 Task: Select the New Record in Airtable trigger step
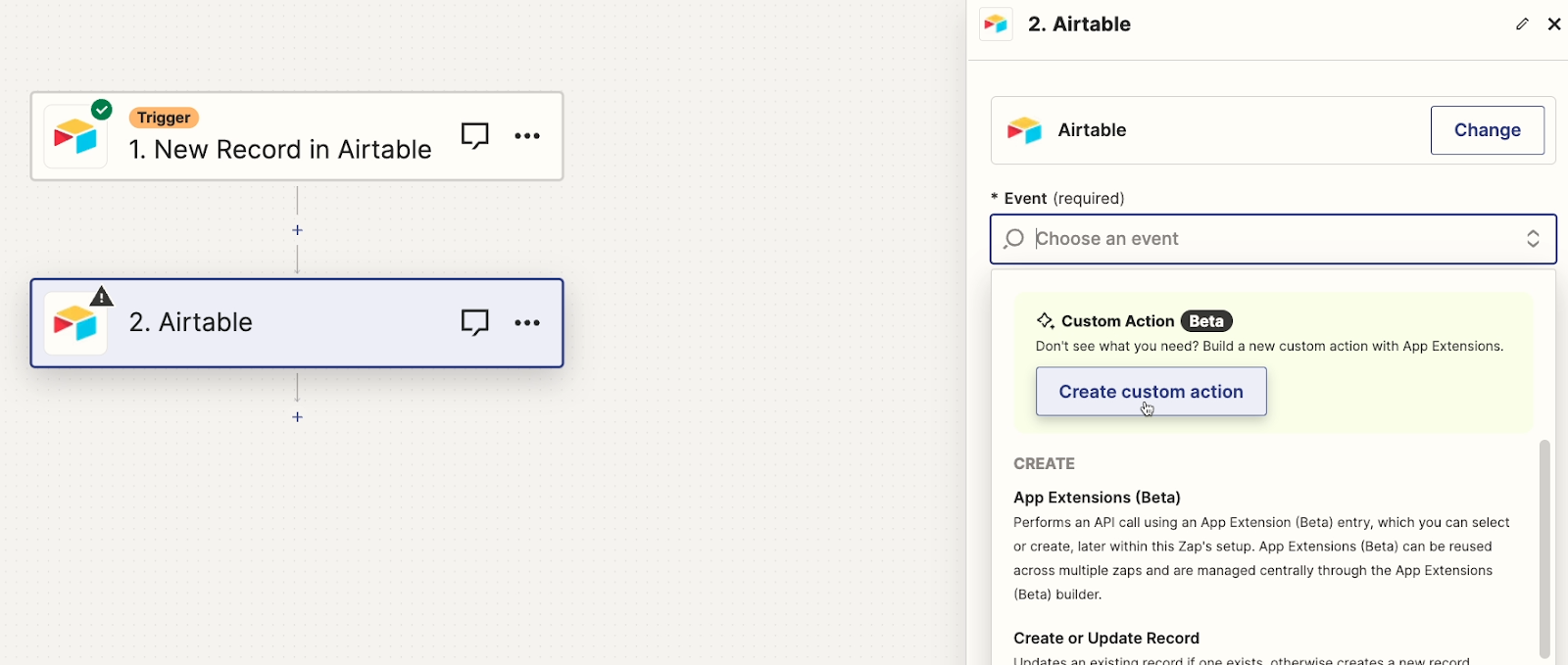pyautogui.click(x=297, y=136)
